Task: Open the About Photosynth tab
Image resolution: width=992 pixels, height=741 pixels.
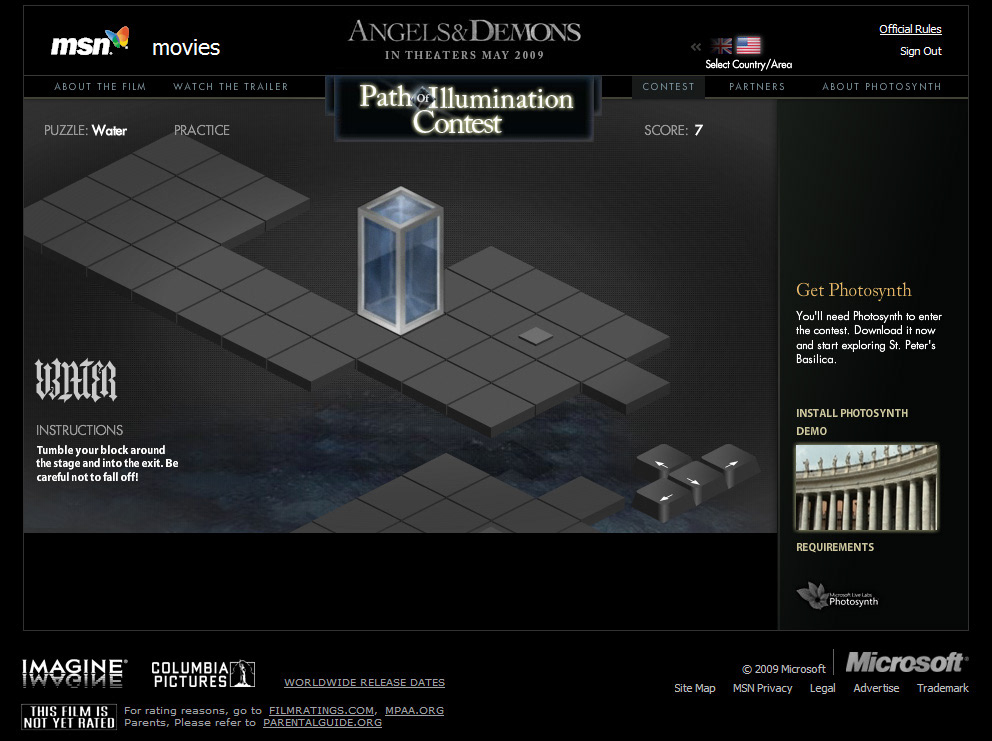Action: 881,87
